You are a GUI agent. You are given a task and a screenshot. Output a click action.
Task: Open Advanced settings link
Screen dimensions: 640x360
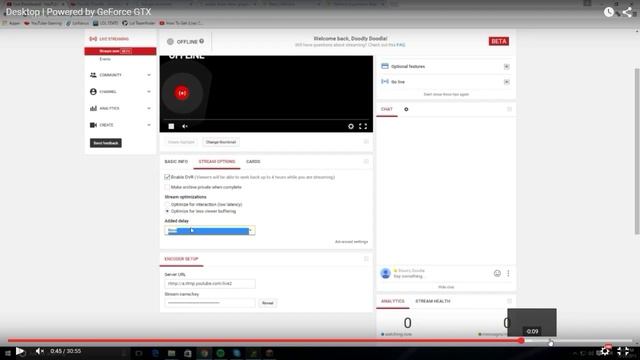[x=351, y=242]
